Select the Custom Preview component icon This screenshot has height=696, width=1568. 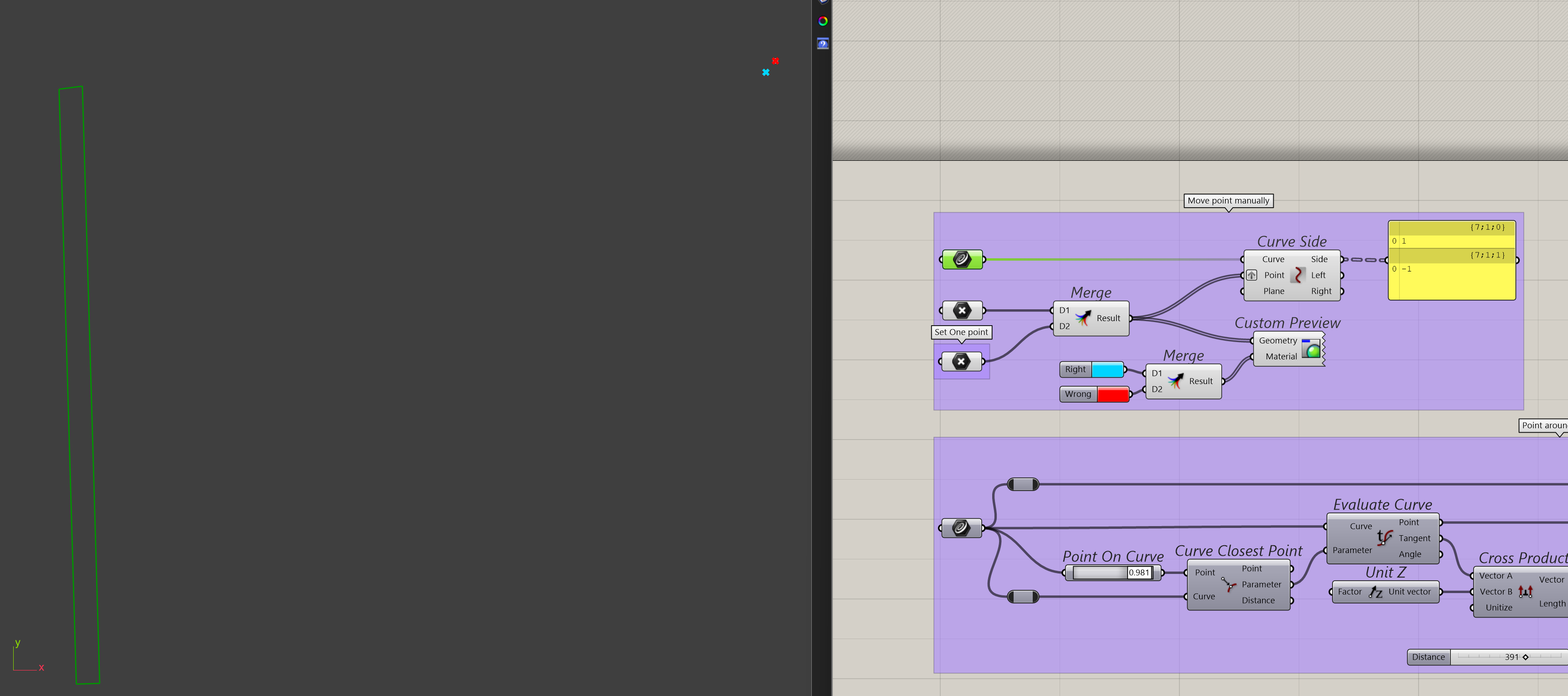point(1311,348)
